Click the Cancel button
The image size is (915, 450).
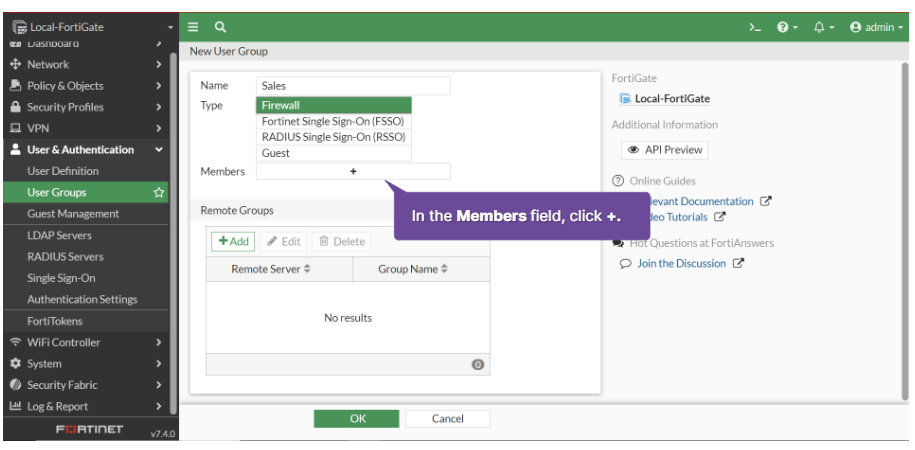point(448,418)
